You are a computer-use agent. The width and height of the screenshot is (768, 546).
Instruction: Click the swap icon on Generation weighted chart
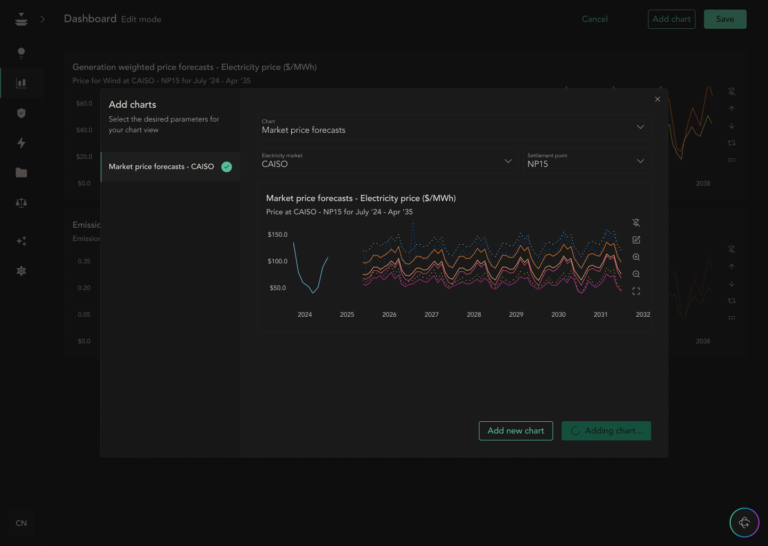point(732,143)
